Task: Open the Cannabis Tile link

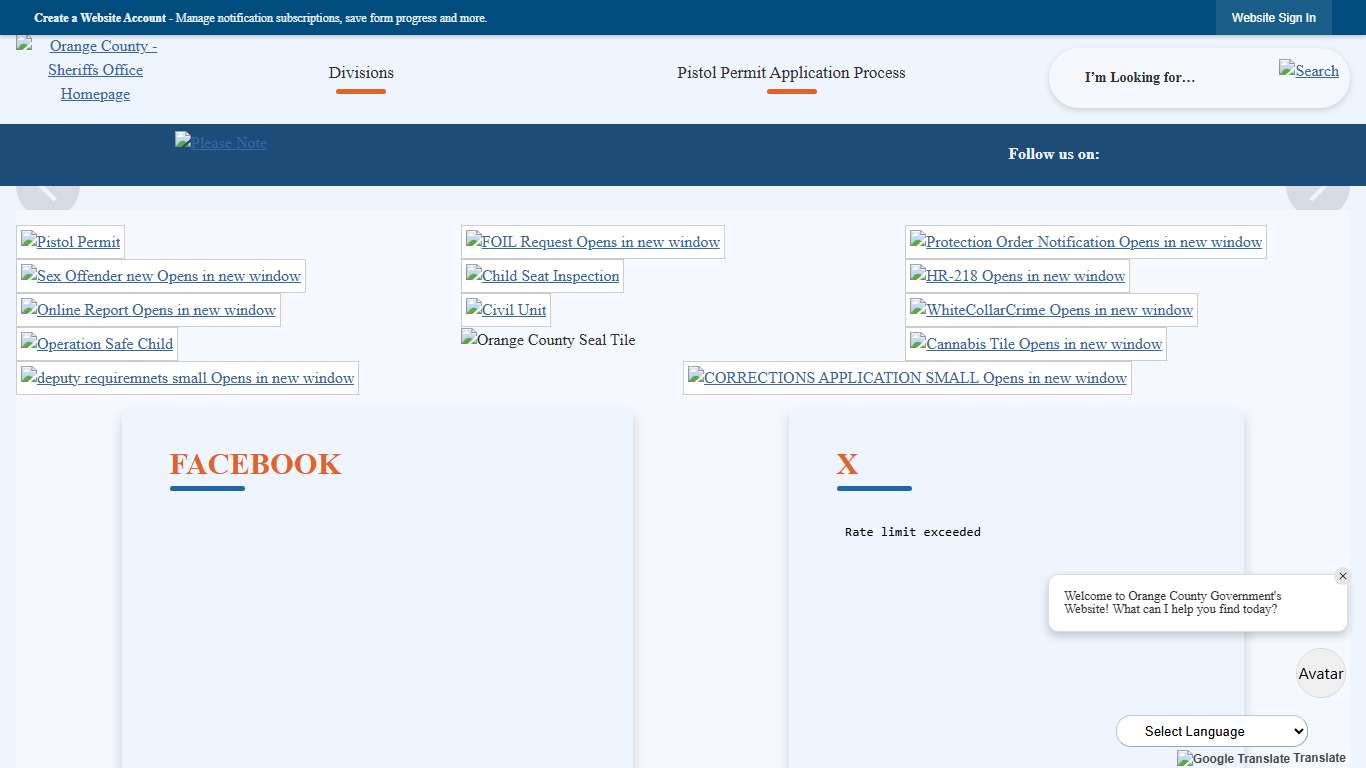Action: click(x=1035, y=344)
